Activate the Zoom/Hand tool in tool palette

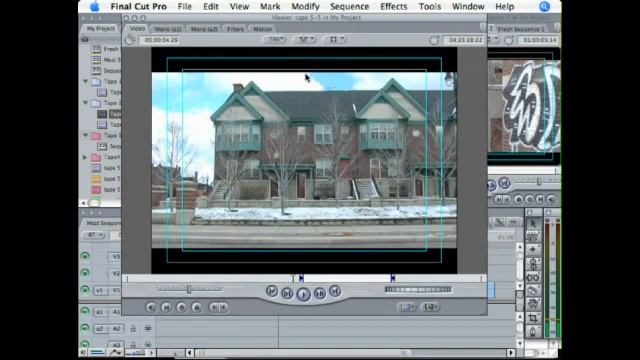point(533,304)
